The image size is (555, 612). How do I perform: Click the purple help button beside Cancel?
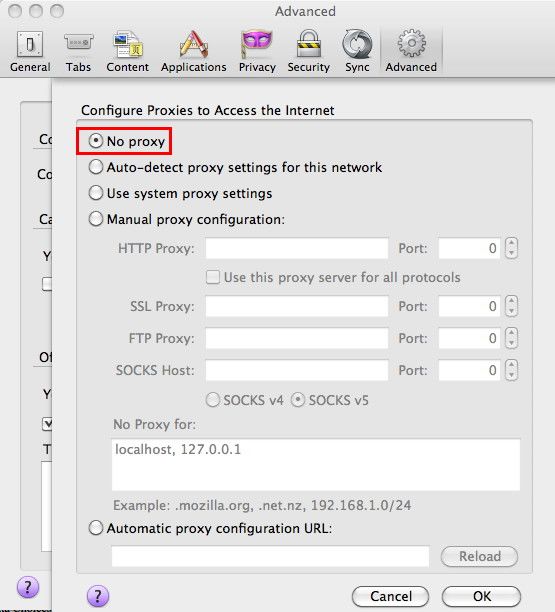[98, 596]
